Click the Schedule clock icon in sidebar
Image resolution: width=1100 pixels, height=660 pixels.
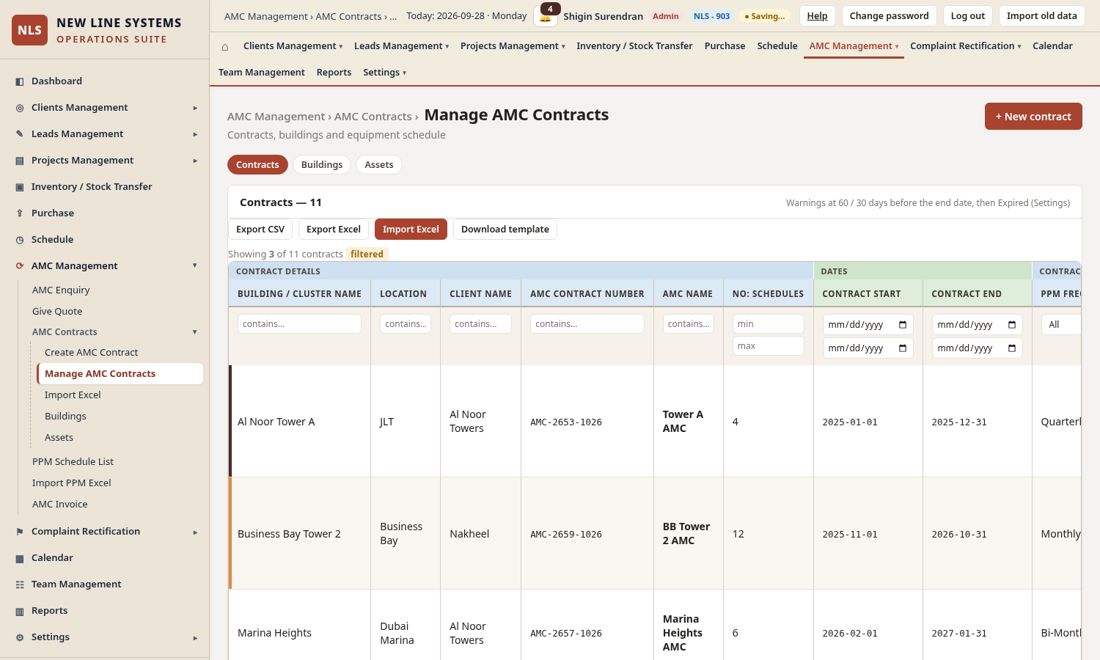coord(20,240)
